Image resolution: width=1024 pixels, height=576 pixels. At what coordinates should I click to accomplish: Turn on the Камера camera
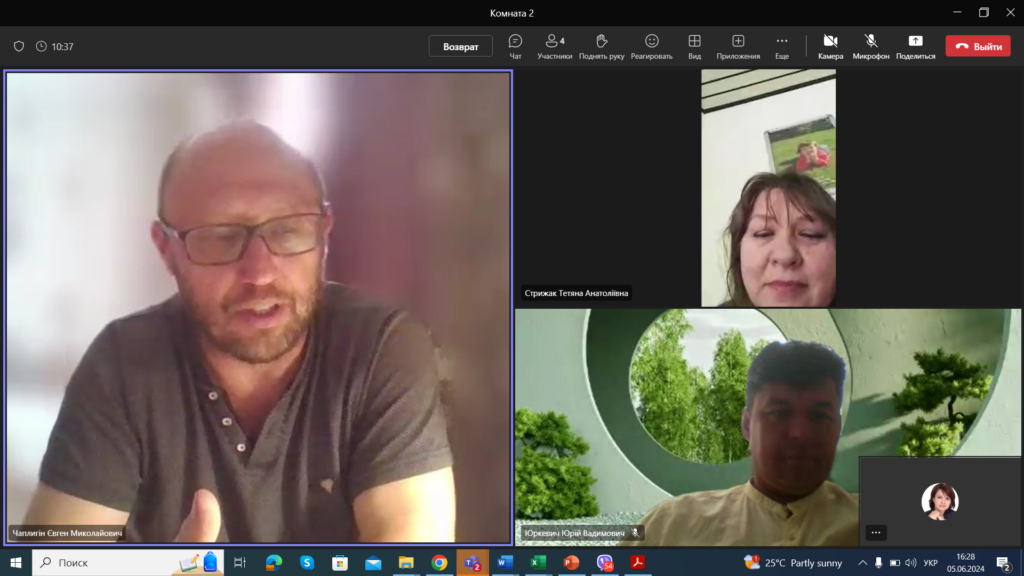pos(830,46)
